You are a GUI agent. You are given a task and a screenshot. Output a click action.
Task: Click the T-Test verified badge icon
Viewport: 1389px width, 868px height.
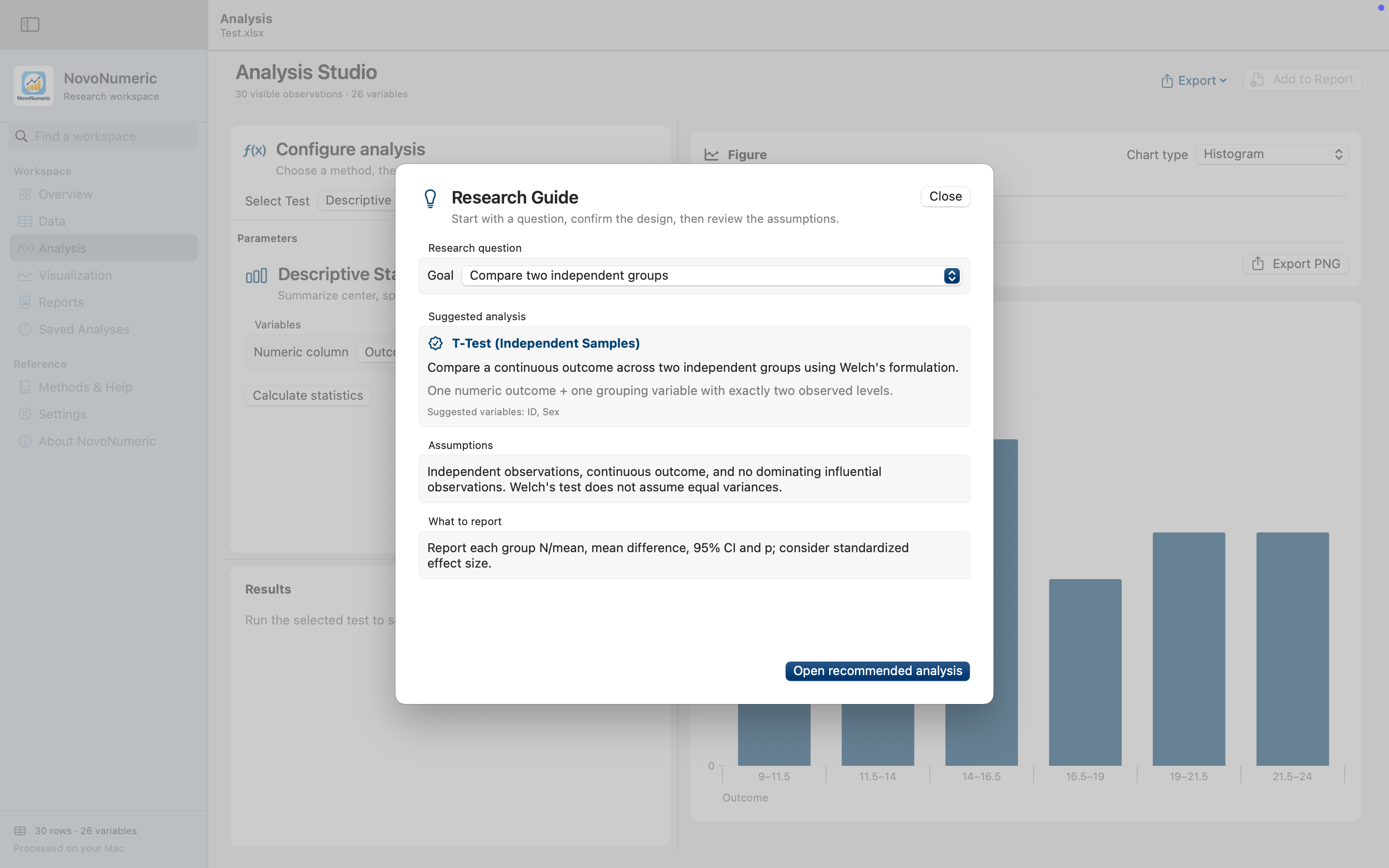[436, 343]
